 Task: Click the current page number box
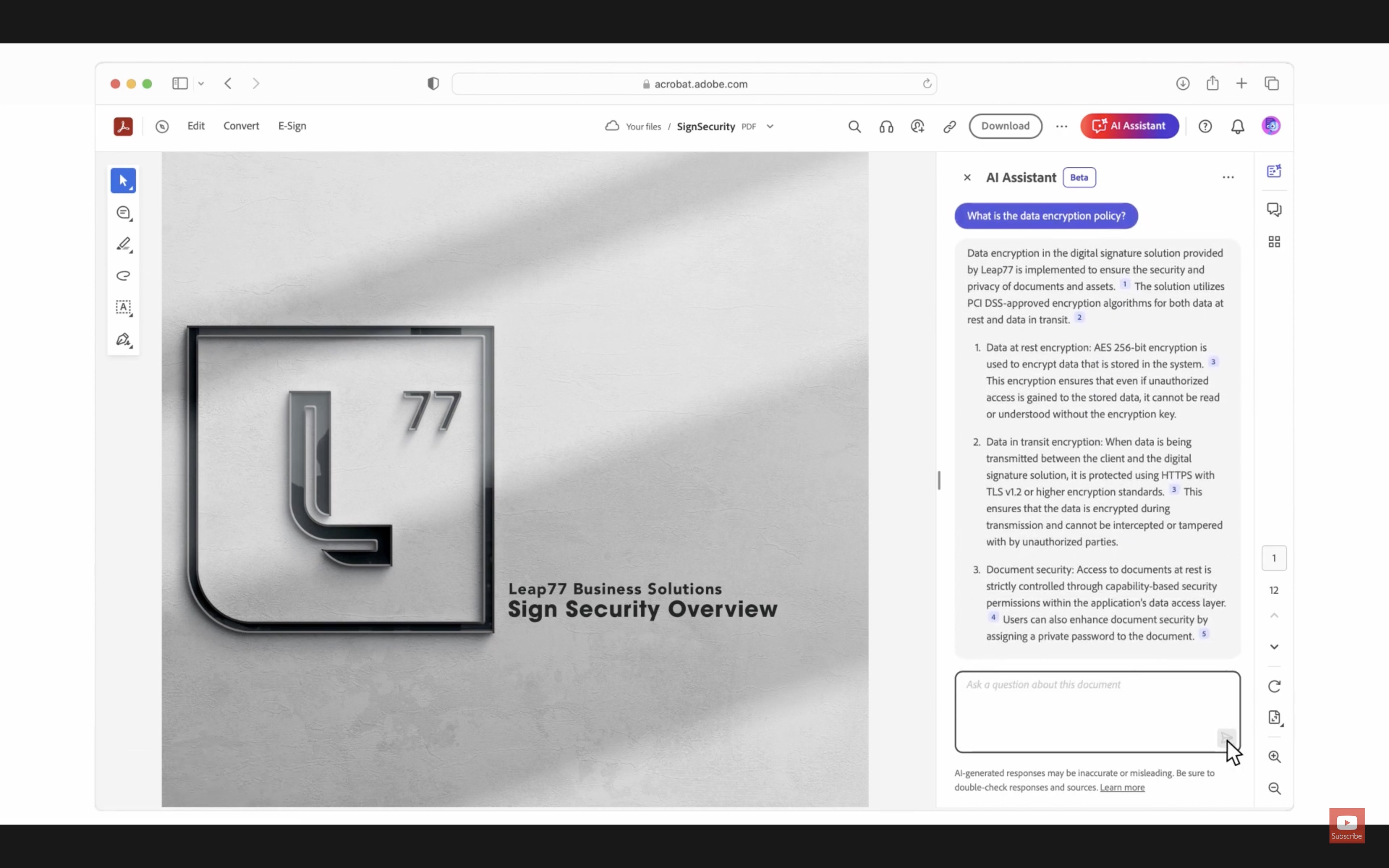coord(1274,558)
